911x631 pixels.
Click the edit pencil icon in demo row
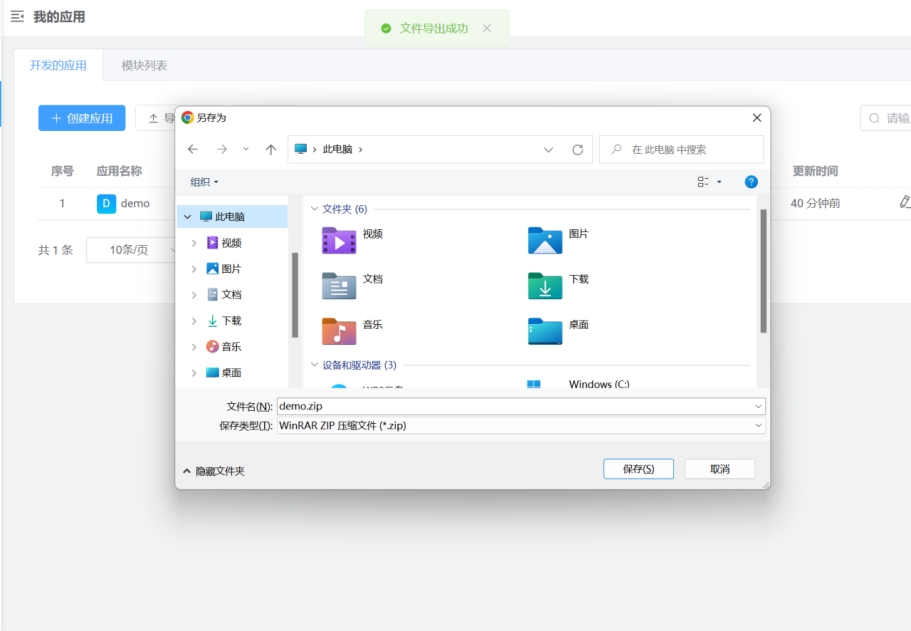click(x=904, y=202)
